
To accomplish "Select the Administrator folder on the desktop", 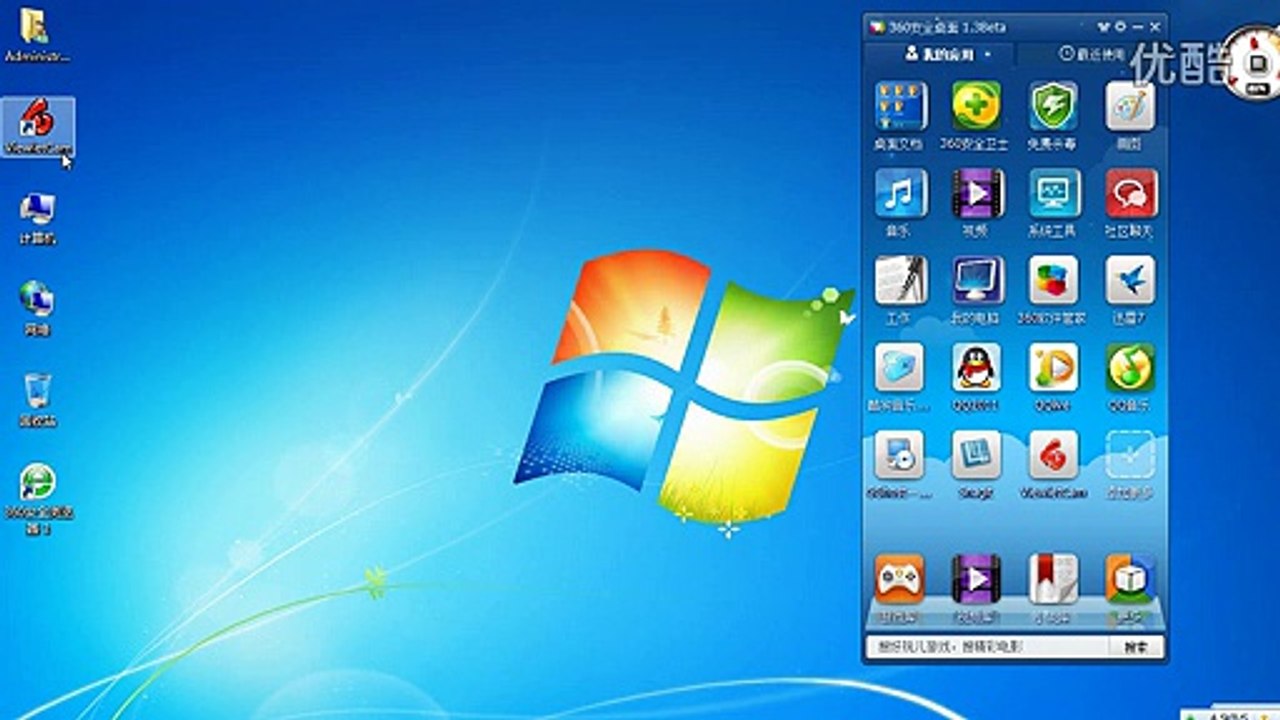I will (x=38, y=35).
